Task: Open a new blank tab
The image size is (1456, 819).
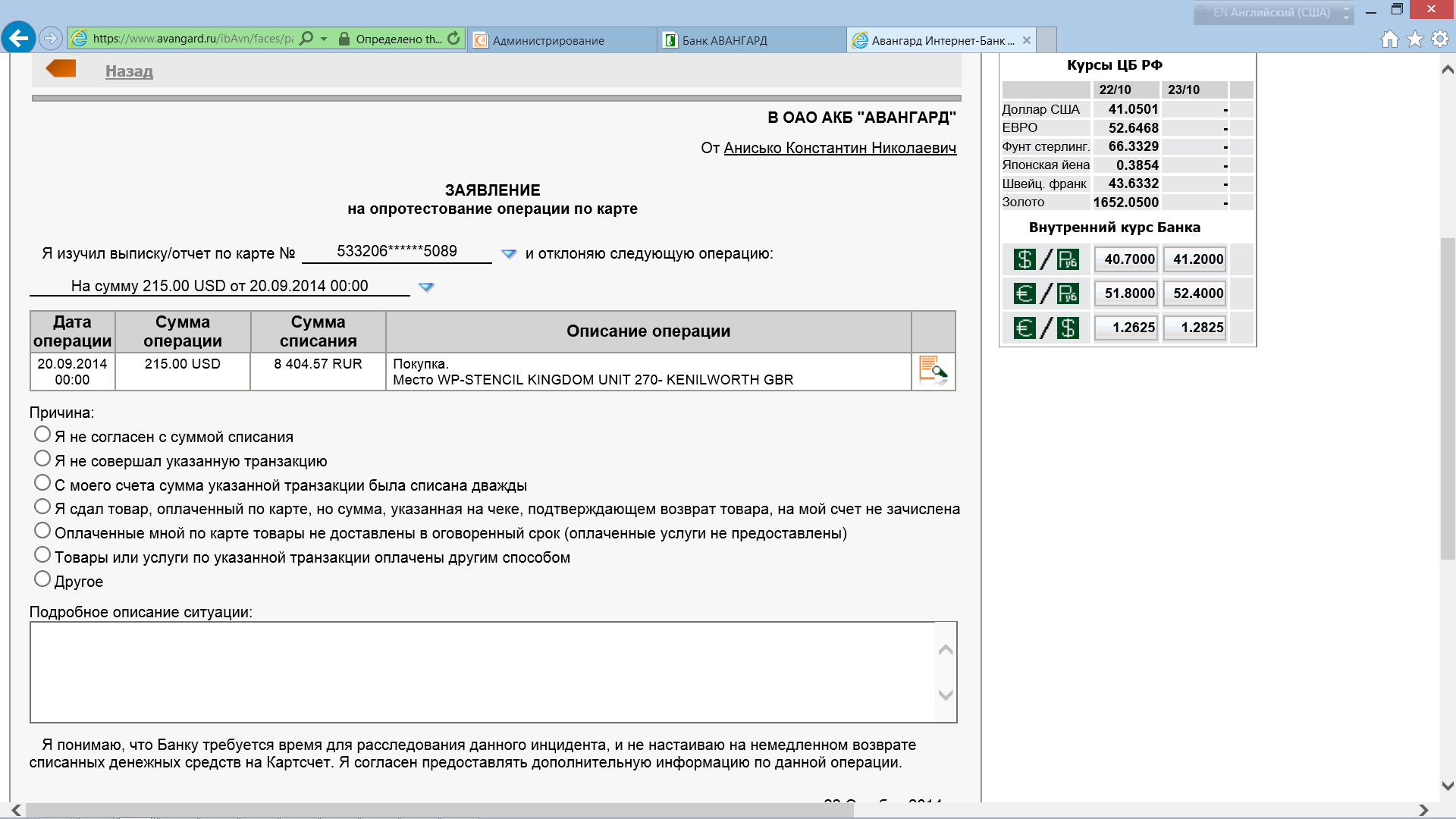Action: tap(1046, 40)
